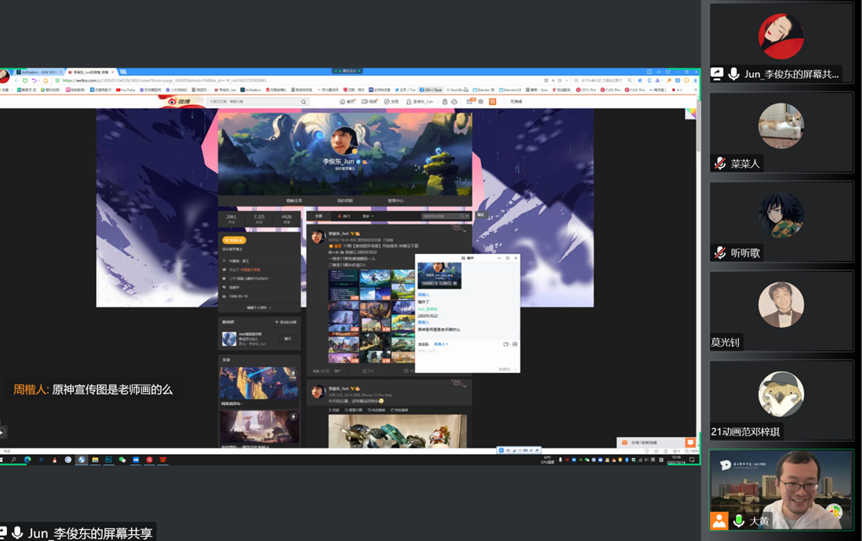Click browser back arrow in shared screen

(x=17, y=80)
